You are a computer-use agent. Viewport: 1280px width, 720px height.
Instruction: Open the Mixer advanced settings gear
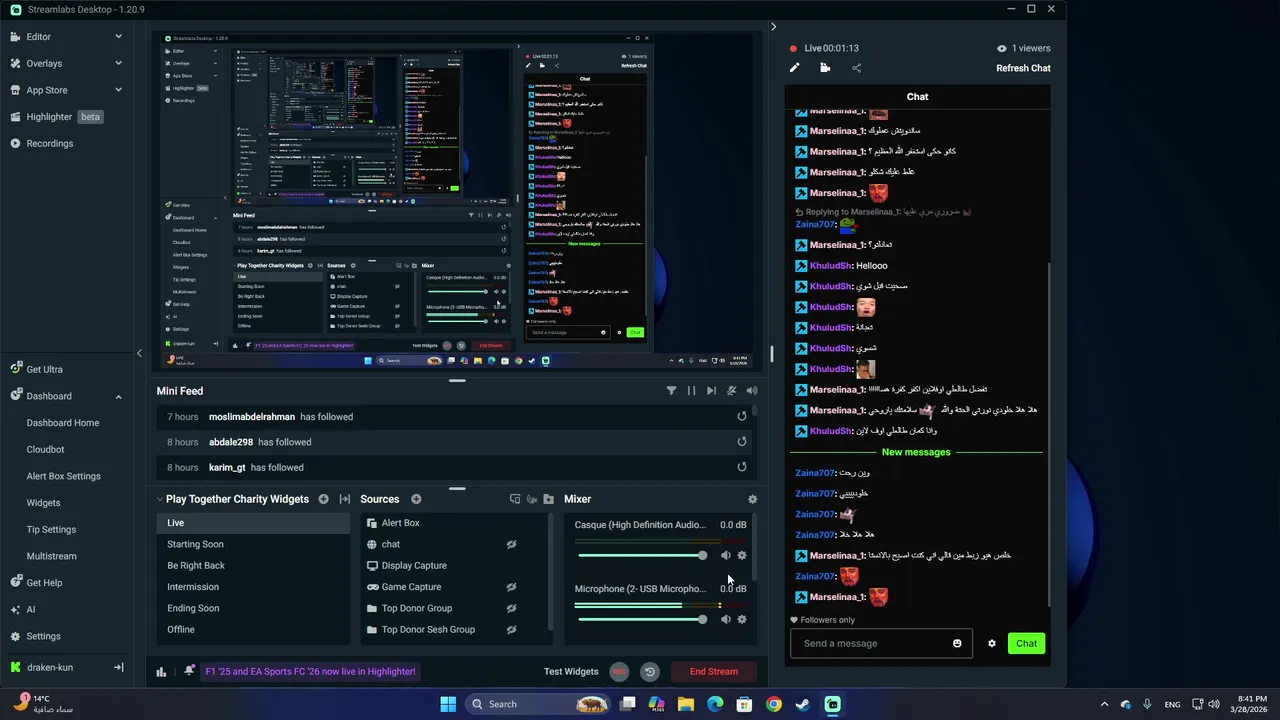752,499
